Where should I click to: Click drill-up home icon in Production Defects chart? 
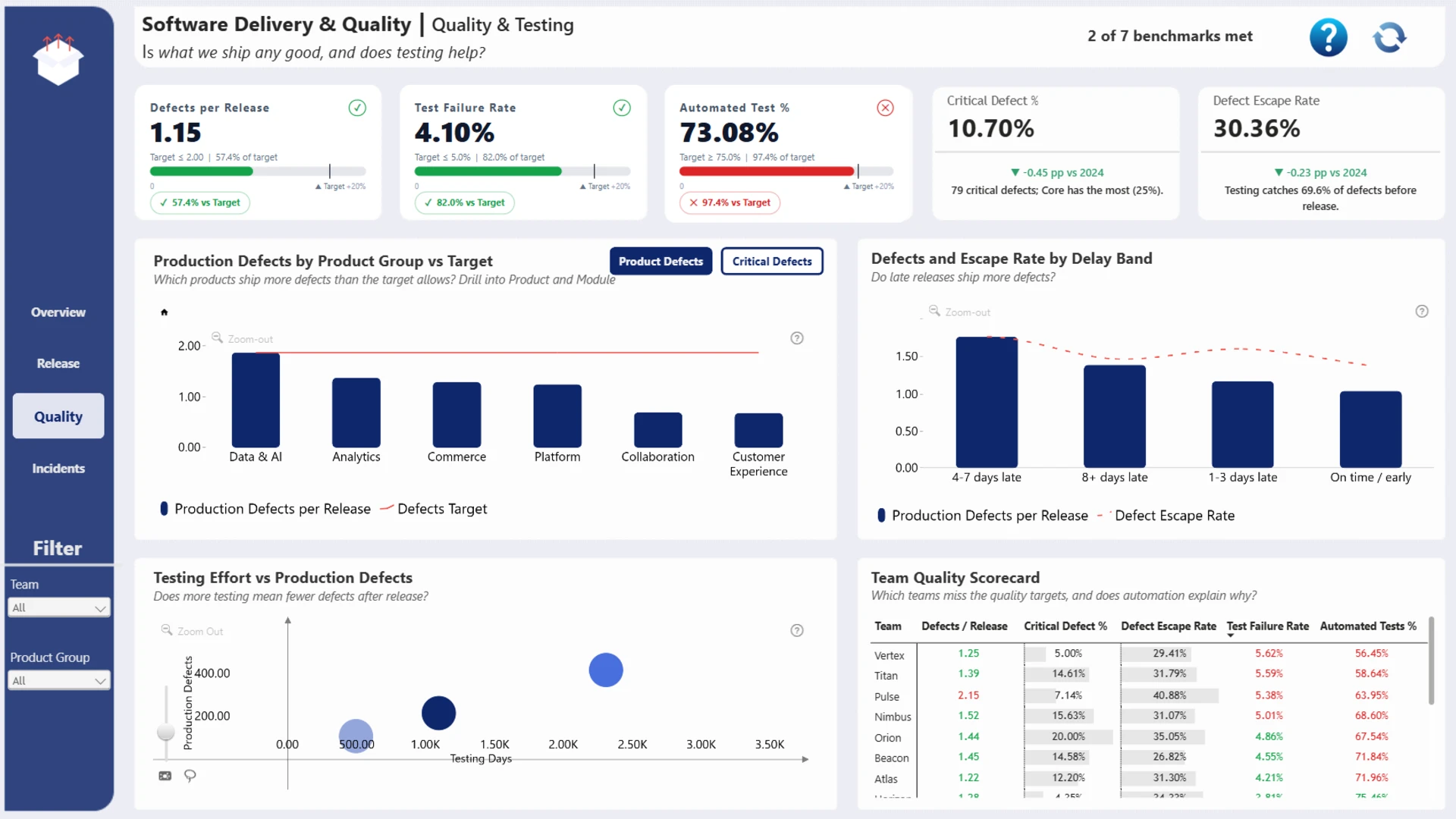click(164, 312)
